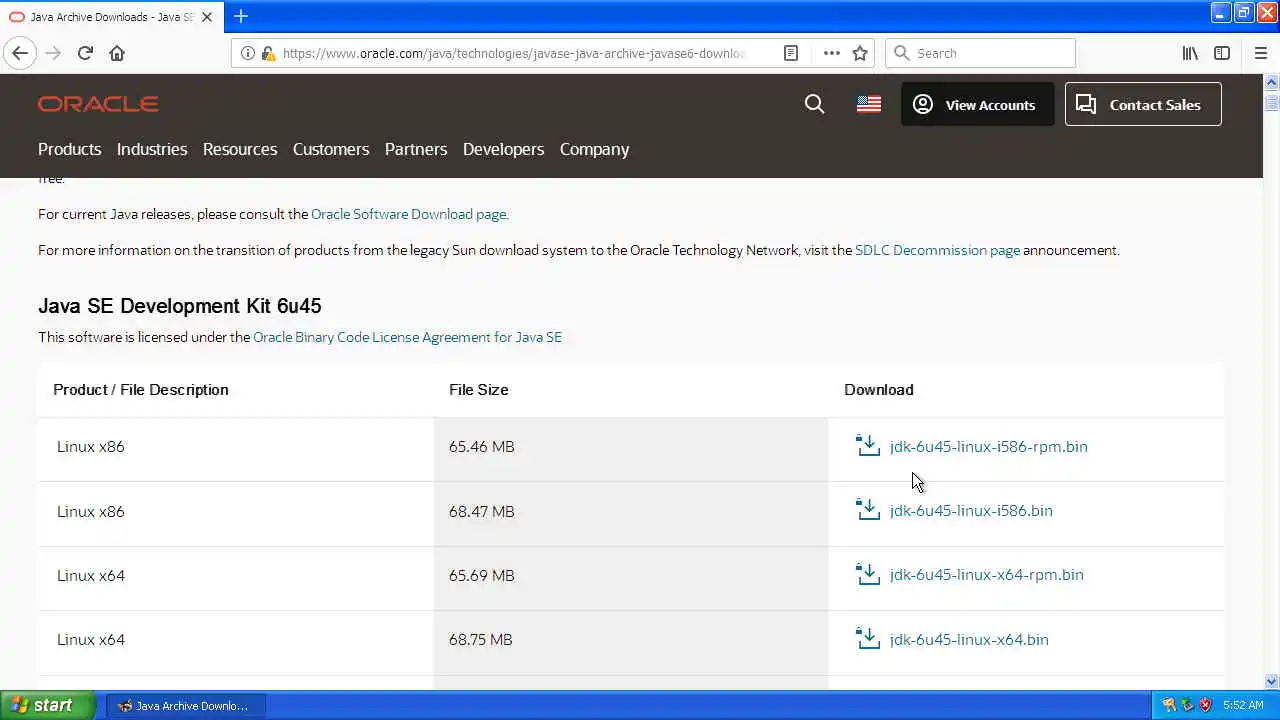Click the site information icon in address bar
Image resolution: width=1280 pixels, height=720 pixels.
click(248, 53)
